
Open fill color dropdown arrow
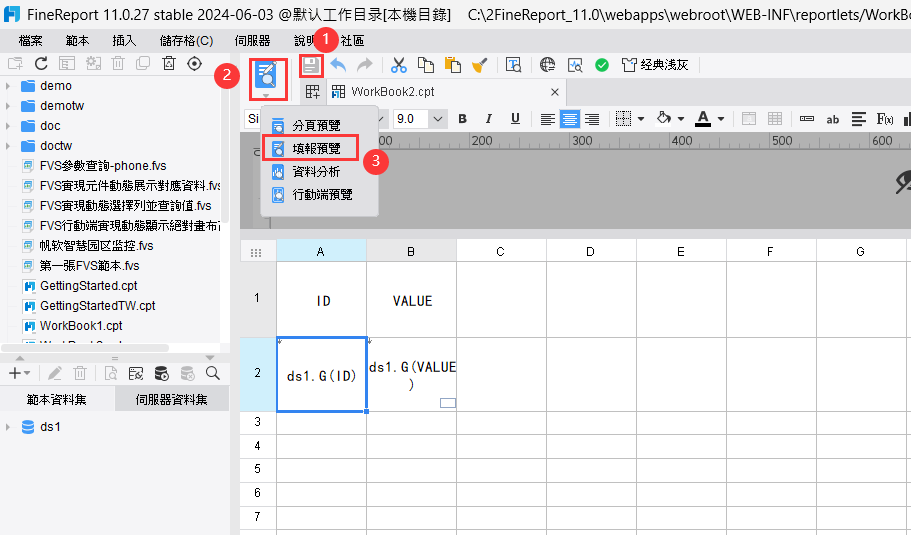coord(680,119)
